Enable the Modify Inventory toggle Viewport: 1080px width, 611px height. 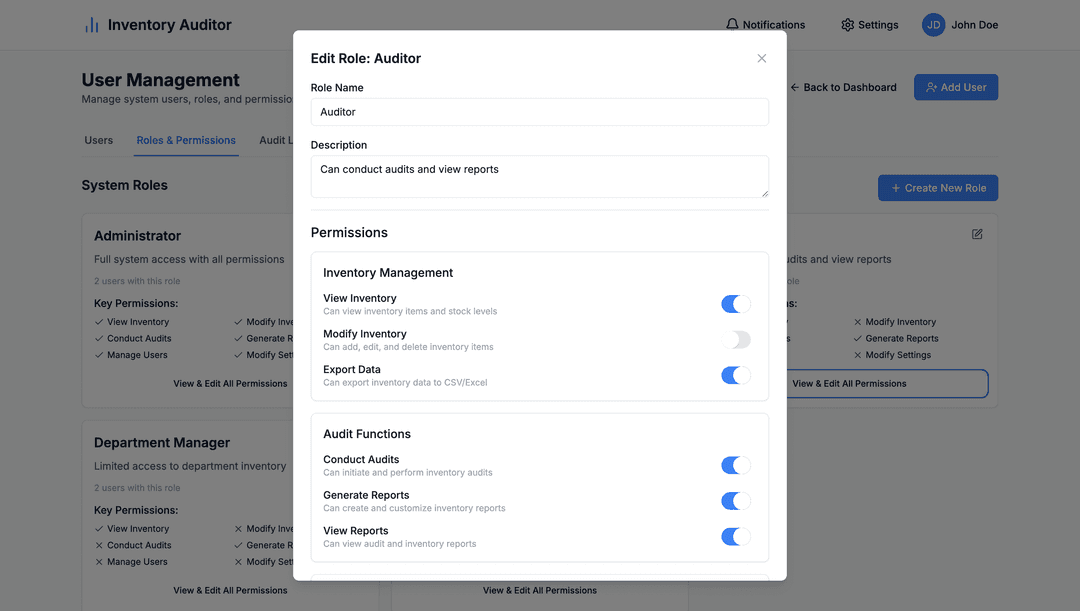coord(736,339)
